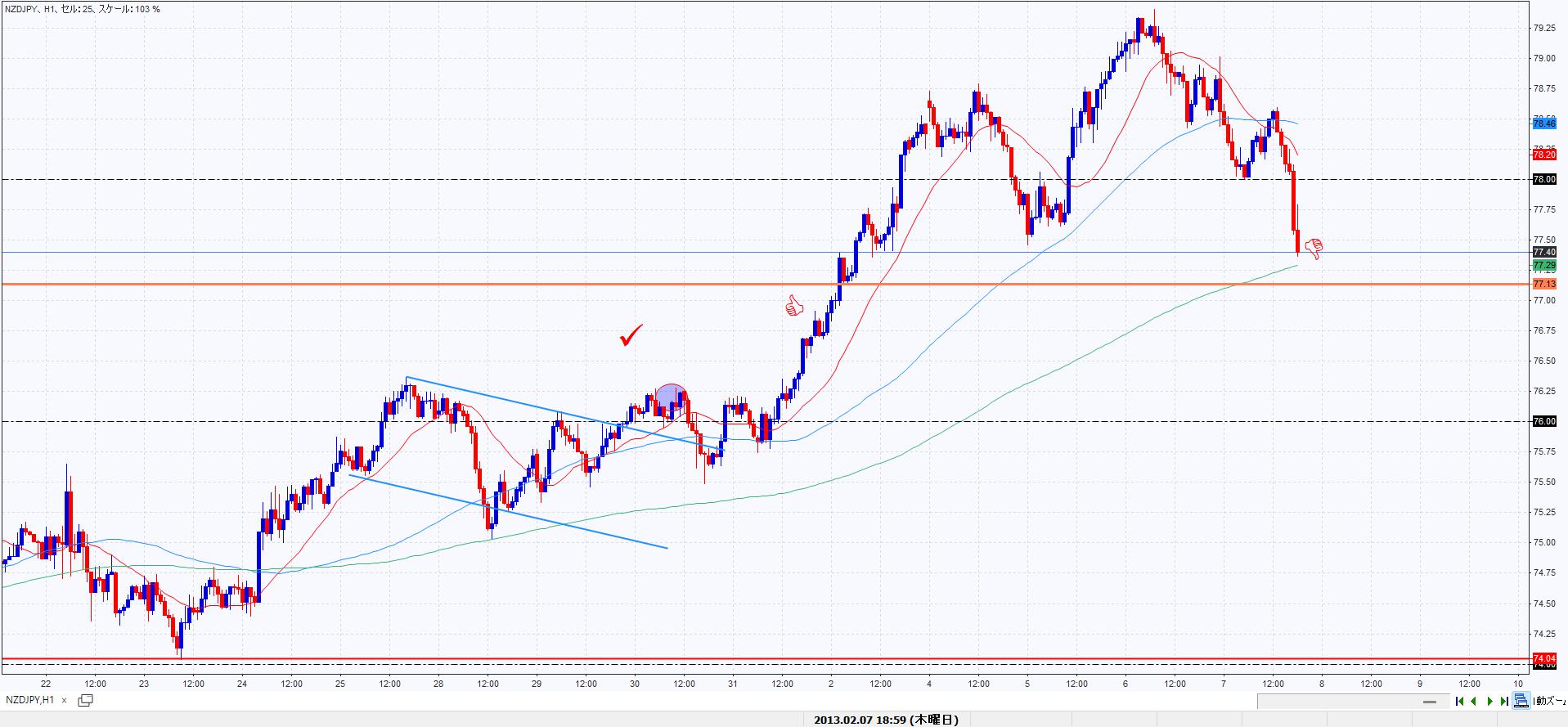The width and height of the screenshot is (1568, 727).
Task: Click the red 78.20 moving average label
Action: 1544,154
